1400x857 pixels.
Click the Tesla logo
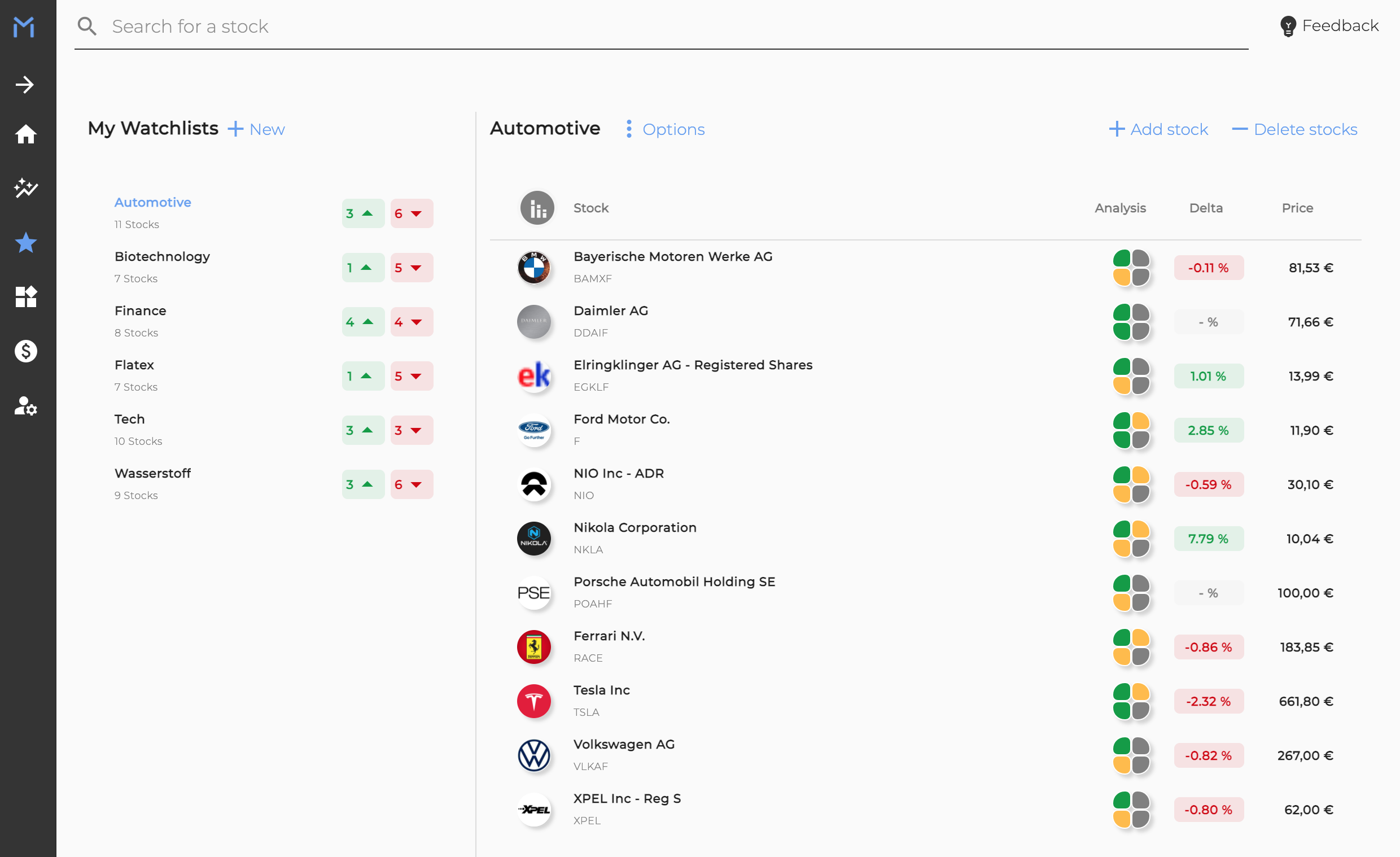click(x=534, y=701)
